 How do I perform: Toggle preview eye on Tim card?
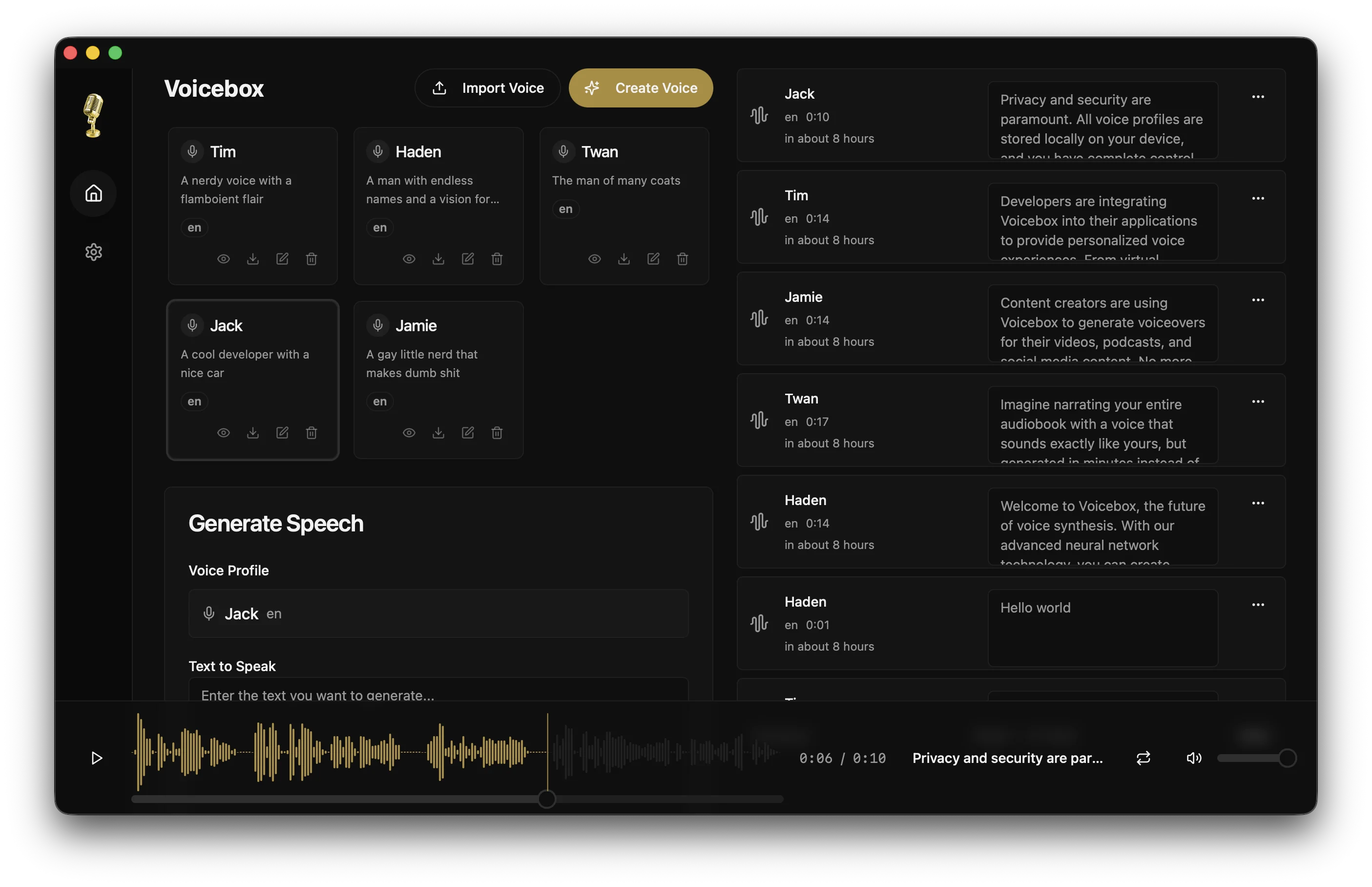(224, 258)
